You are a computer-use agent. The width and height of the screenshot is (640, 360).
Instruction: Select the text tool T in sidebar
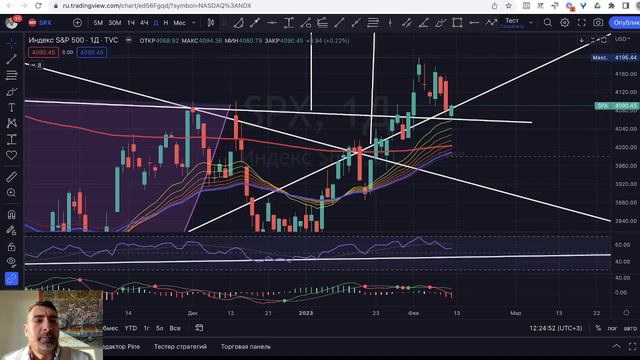pyautogui.click(x=11, y=107)
